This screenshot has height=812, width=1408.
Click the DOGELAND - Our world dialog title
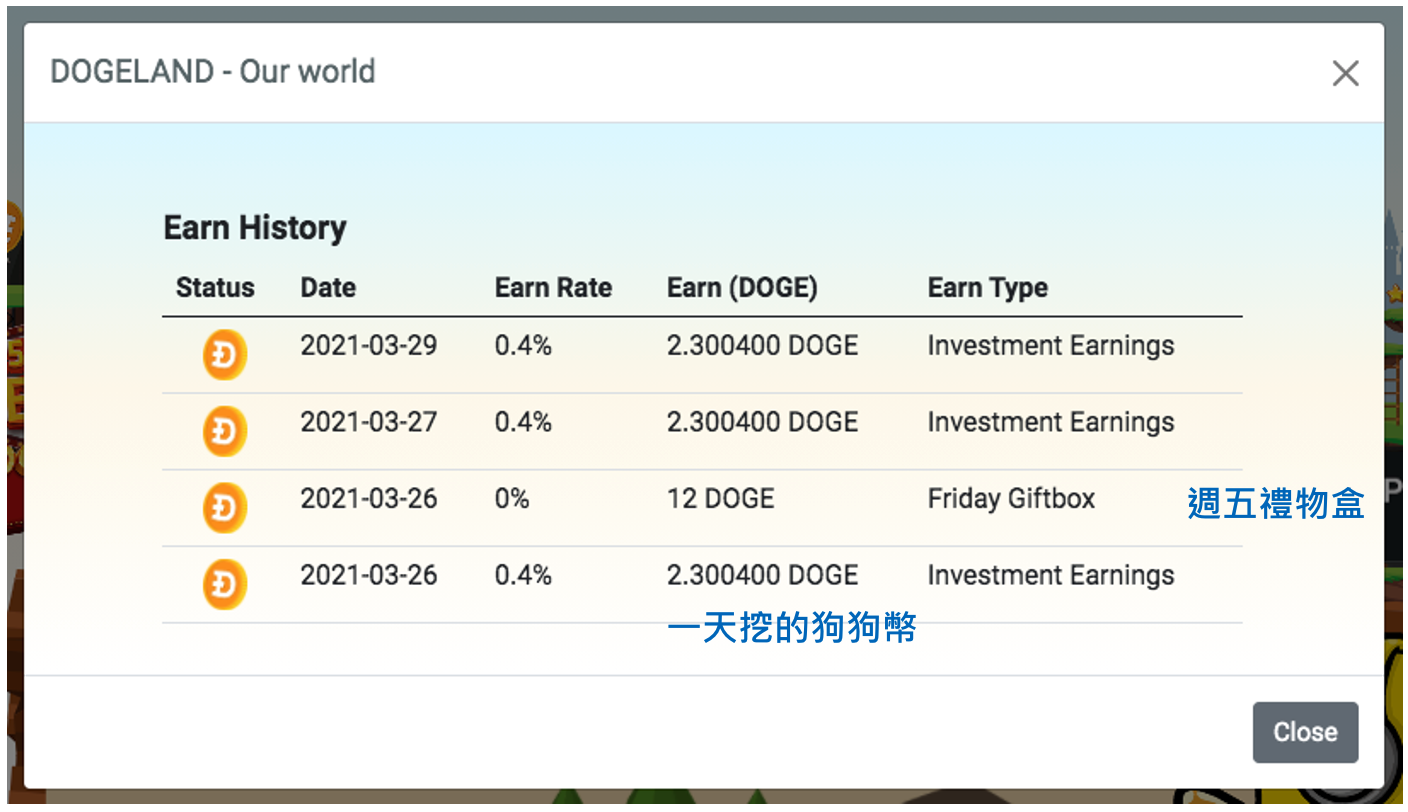[213, 72]
